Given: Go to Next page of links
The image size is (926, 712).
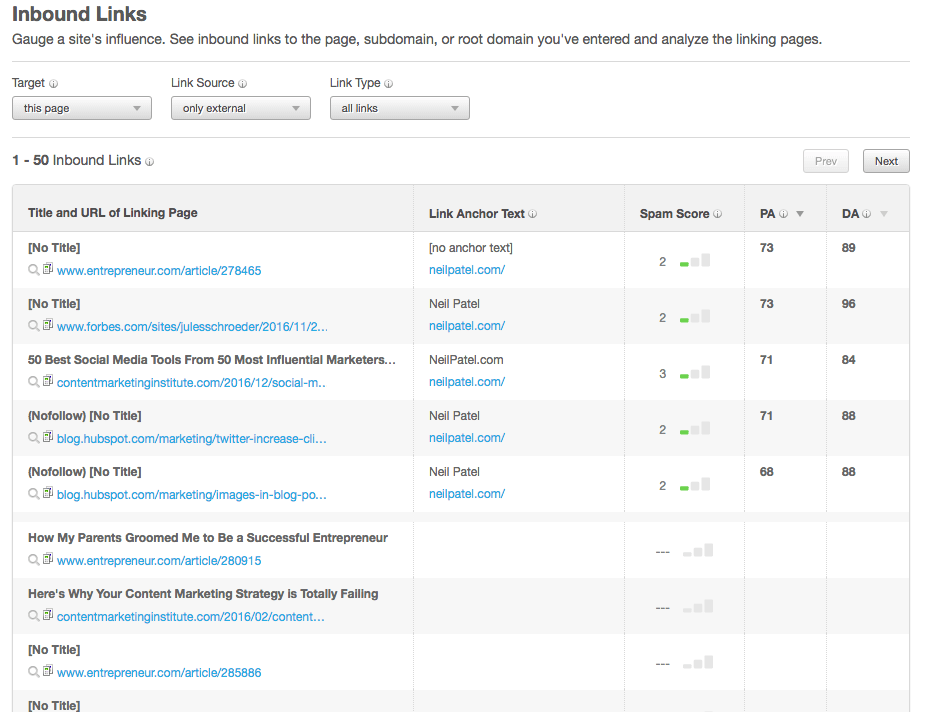Looking at the screenshot, I should point(886,161).
